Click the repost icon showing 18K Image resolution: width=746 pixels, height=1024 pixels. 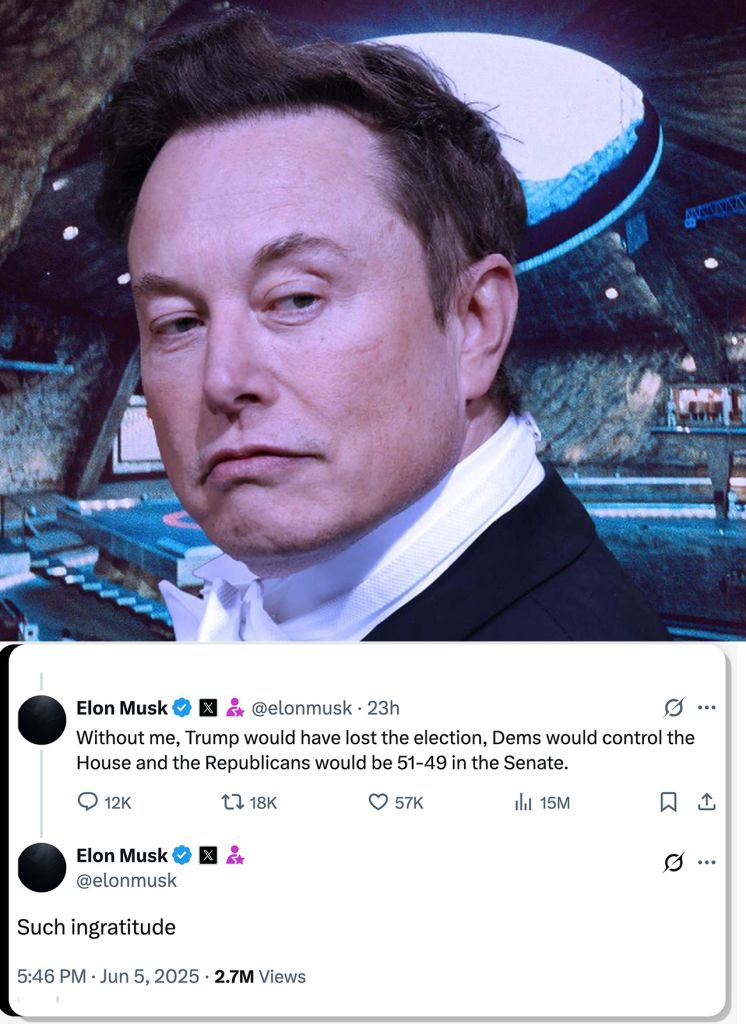(x=233, y=802)
